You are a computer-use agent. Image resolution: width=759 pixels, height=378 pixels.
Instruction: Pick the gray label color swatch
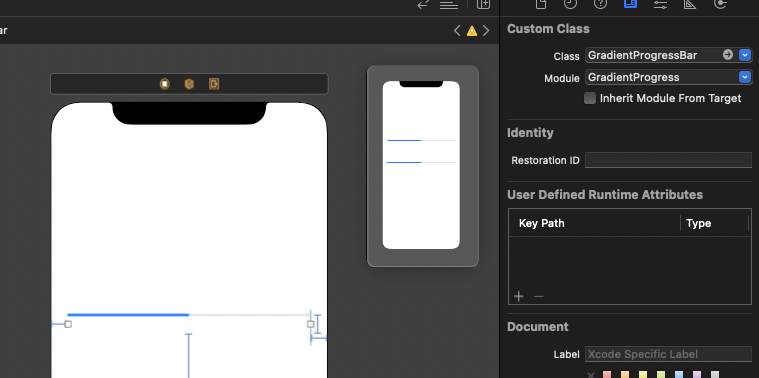point(715,375)
